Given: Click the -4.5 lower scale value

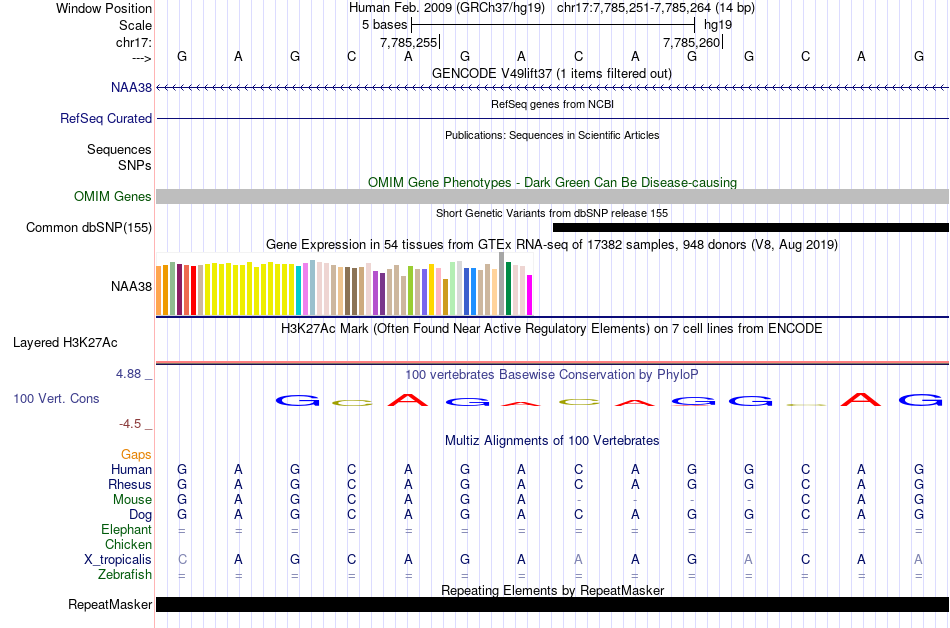Looking at the screenshot, I should pos(130,424).
